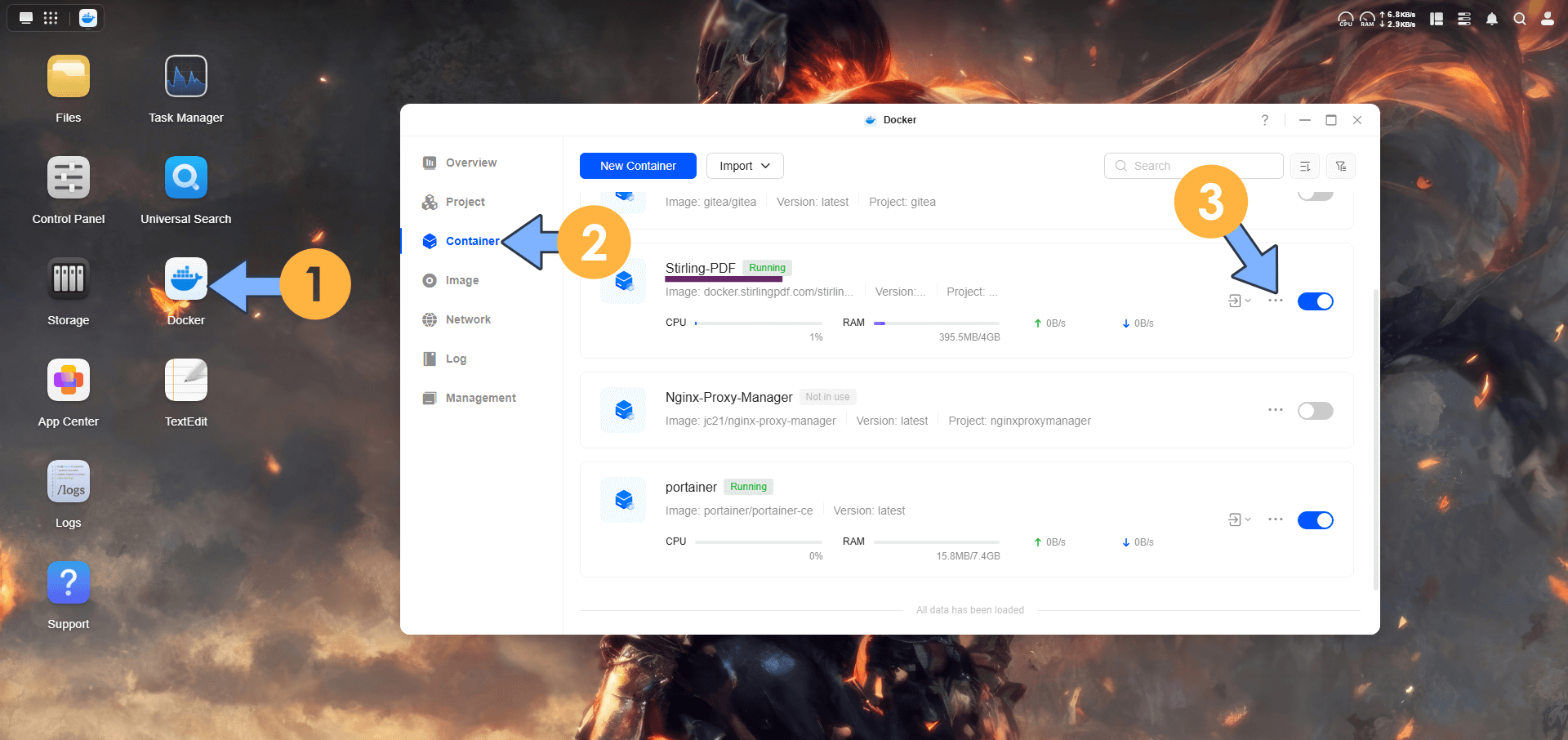1568x740 pixels.
Task: Open App Center from the desktop
Action: coord(69,381)
